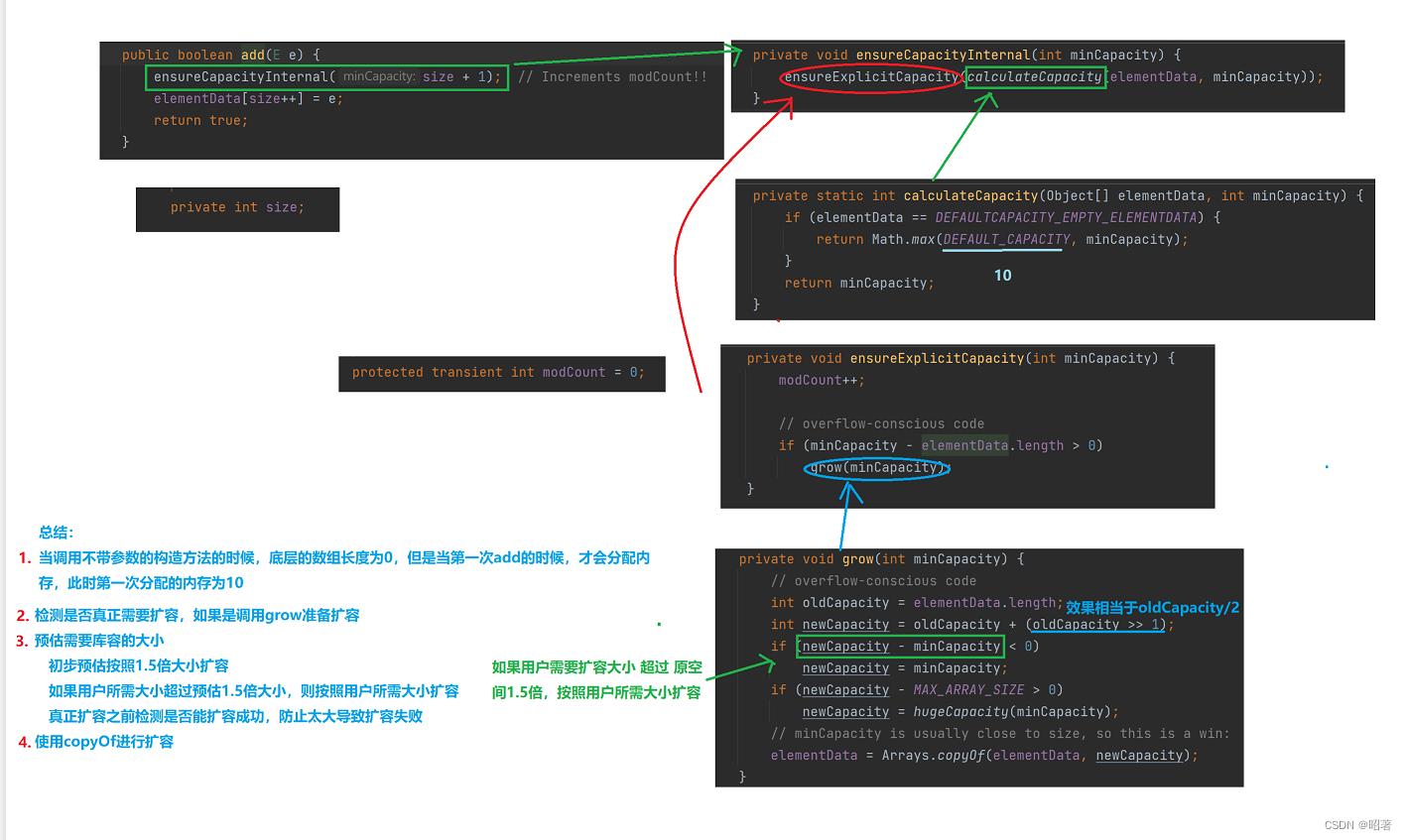Screen dimensions: 1407x840
Task: Click the 'protected transient int modCount = 0;' line
Action: pyautogui.click(x=498, y=372)
